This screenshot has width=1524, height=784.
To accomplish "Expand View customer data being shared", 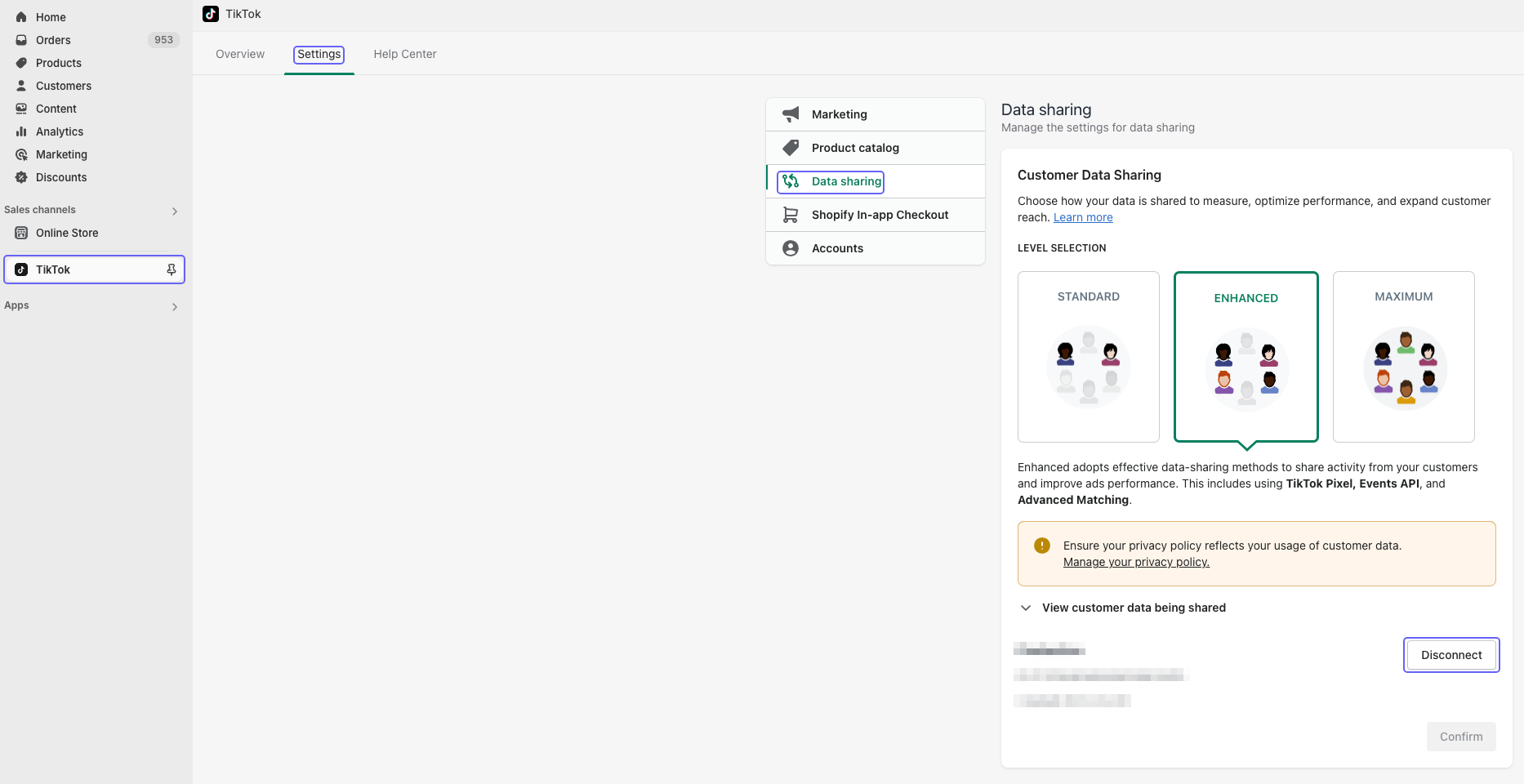I will pyautogui.click(x=1122, y=608).
